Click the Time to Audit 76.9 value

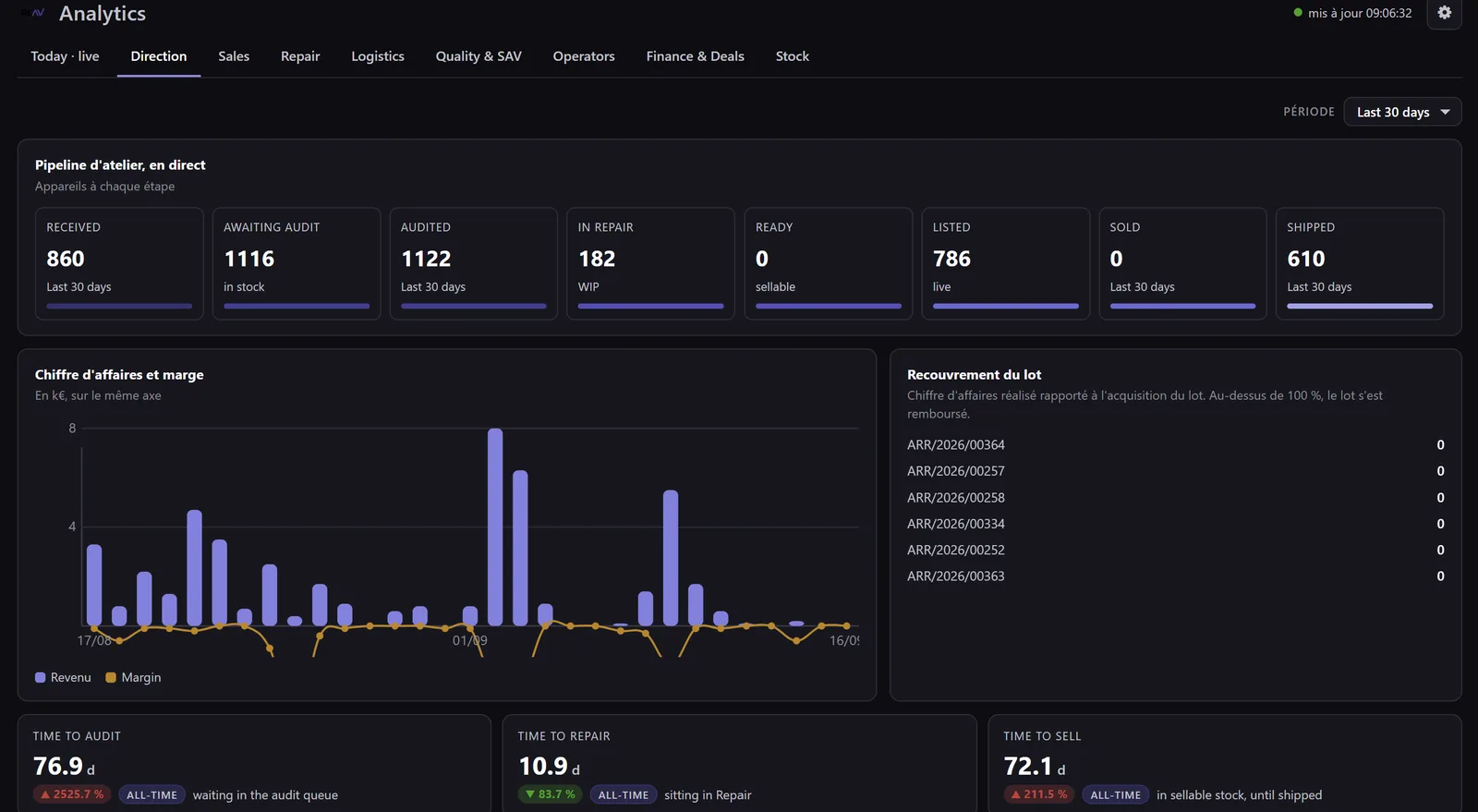coord(58,767)
